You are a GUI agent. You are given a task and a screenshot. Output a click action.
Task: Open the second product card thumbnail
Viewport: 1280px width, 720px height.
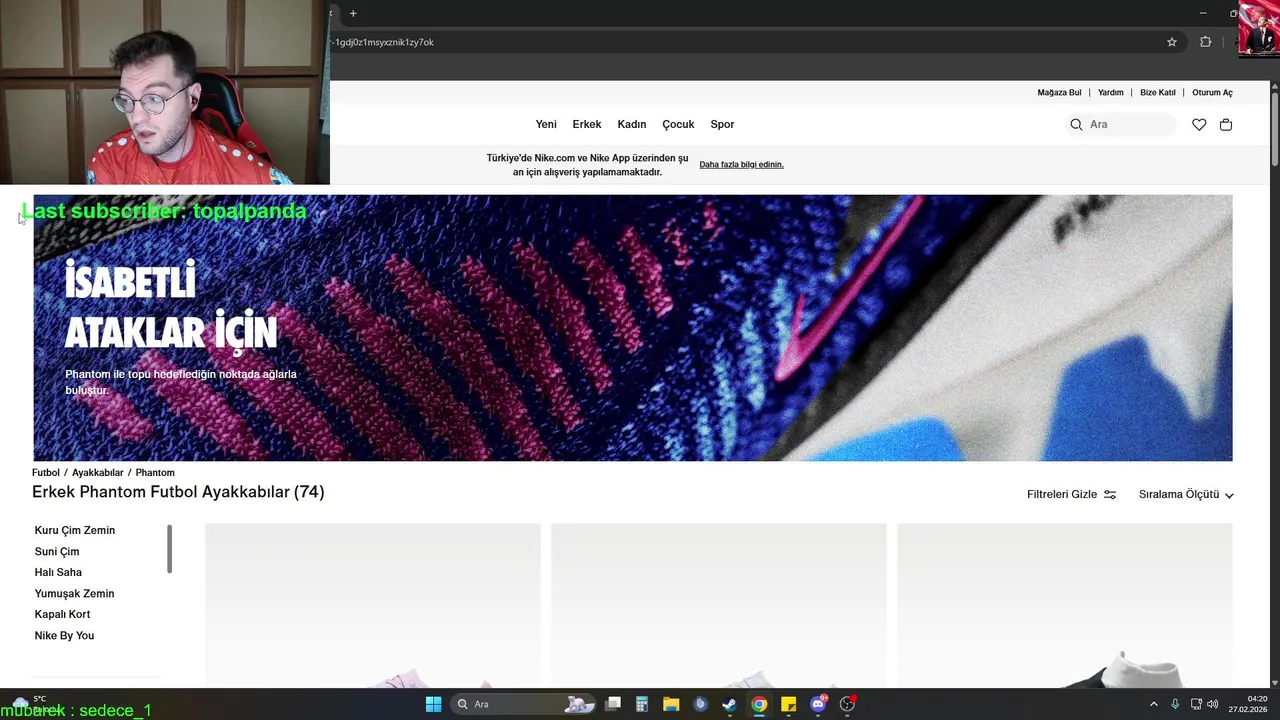(x=718, y=605)
